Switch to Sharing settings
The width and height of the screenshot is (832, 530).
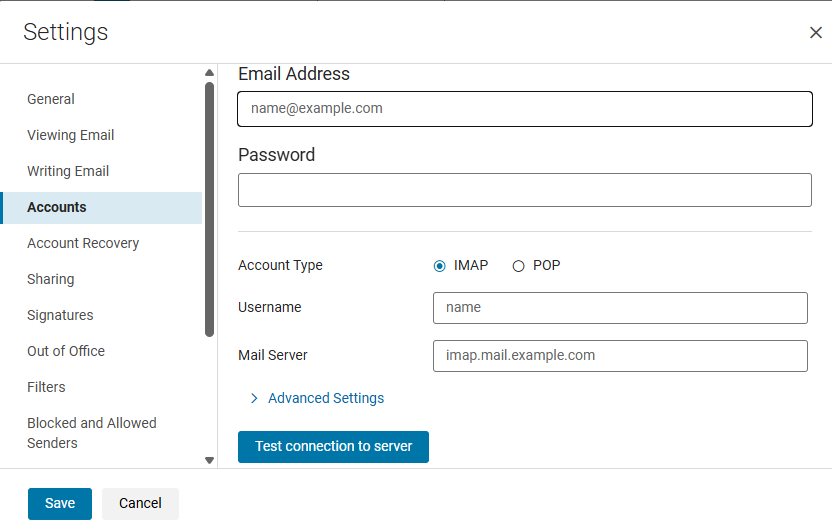click(51, 279)
